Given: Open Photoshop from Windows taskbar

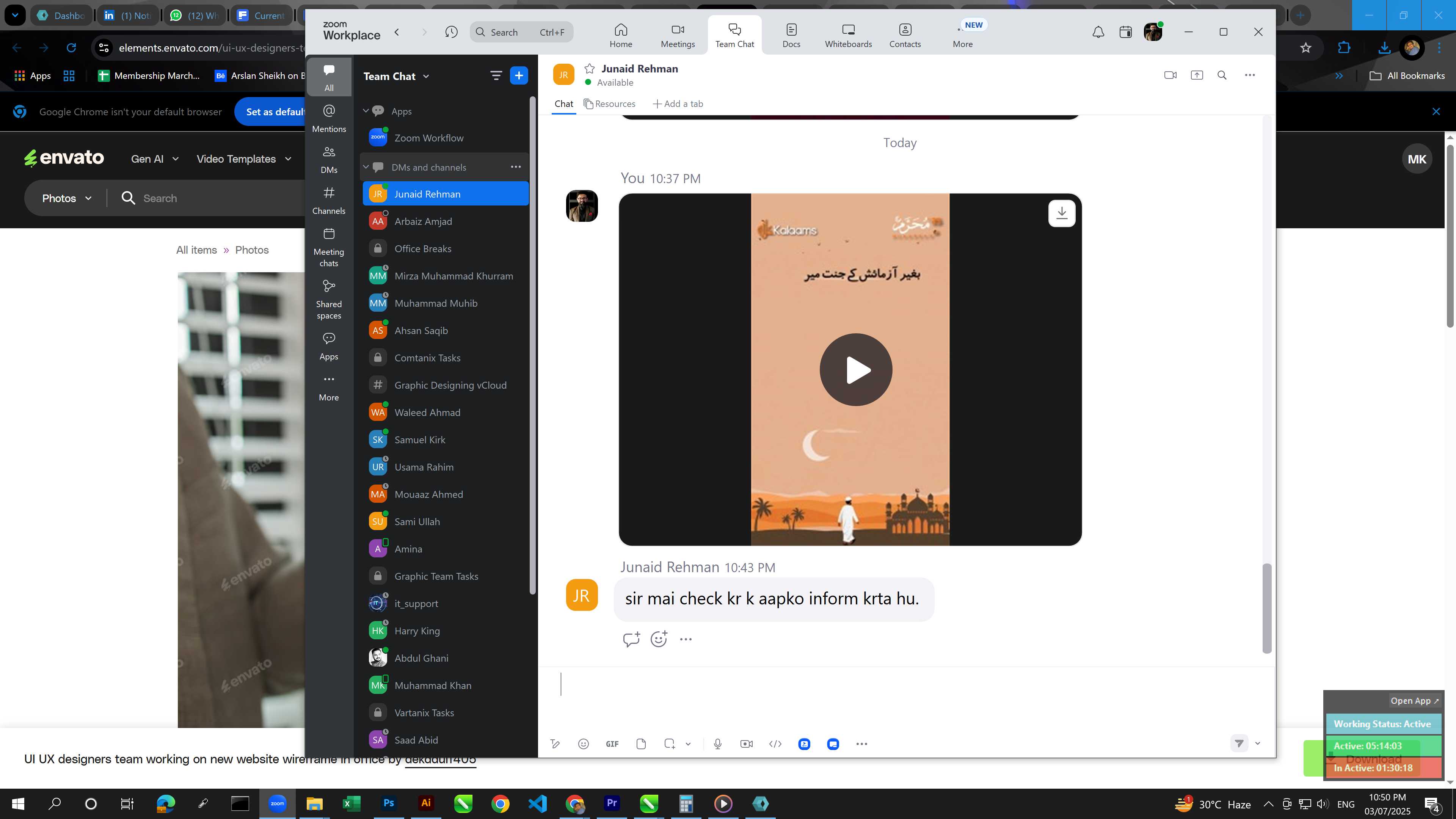Looking at the screenshot, I should point(388,803).
